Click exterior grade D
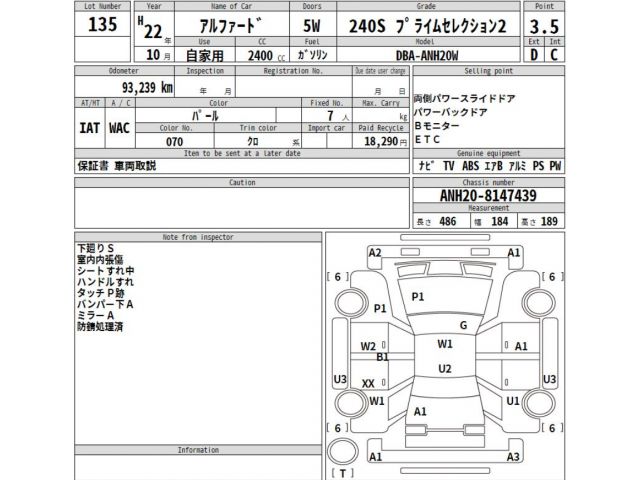640x480 pixels. [x=534, y=55]
